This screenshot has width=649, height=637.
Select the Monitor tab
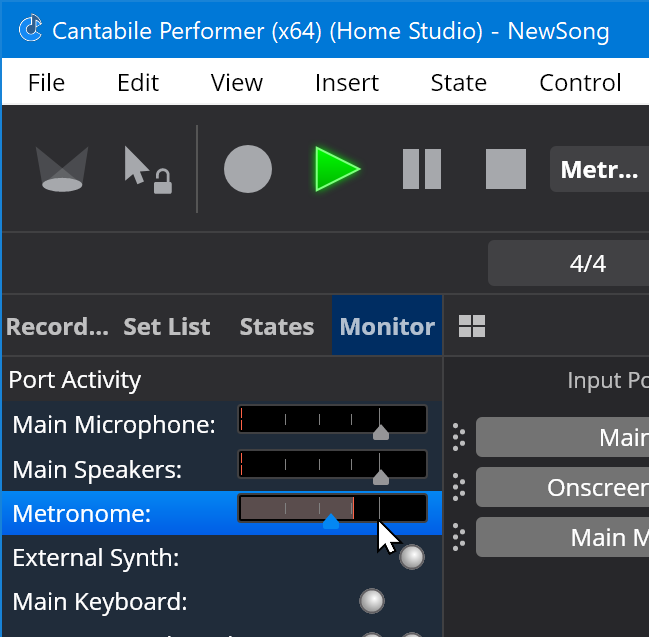click(387, 326)
